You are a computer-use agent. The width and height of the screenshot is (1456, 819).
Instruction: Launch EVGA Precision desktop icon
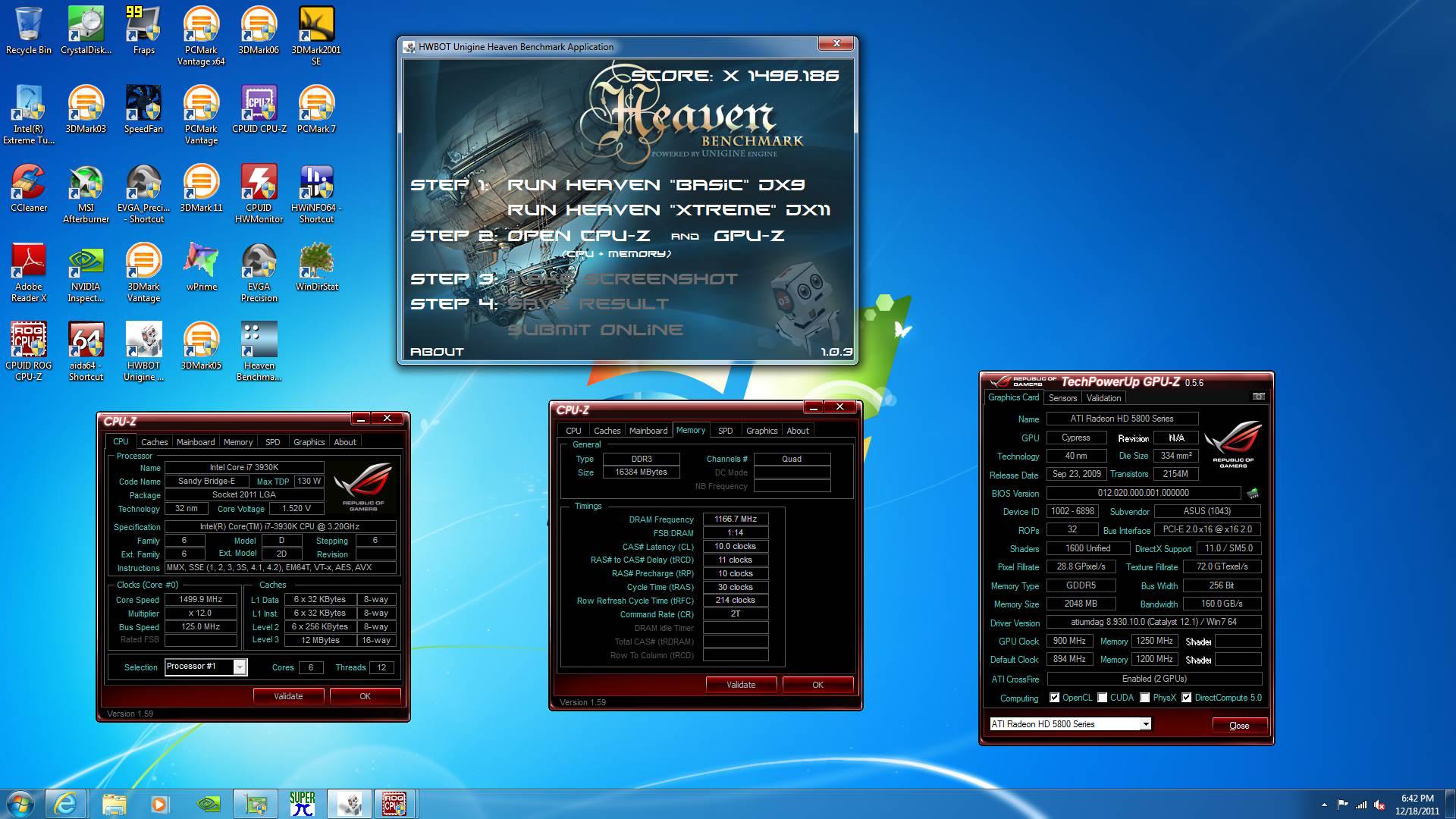tap(259, 272)
